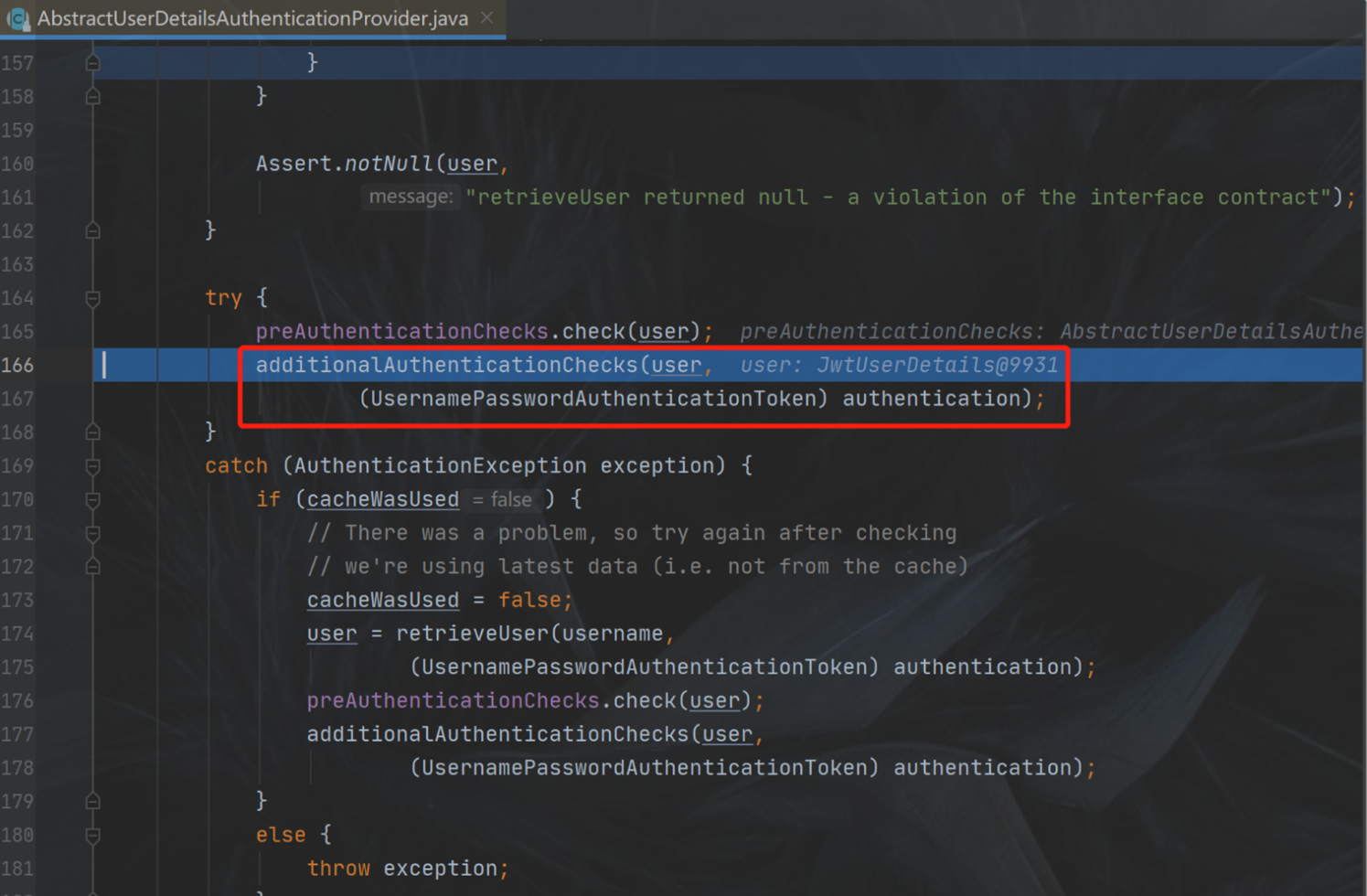
Task: Click the "message:" parameter hint on line 161
Action: point(410,197)
